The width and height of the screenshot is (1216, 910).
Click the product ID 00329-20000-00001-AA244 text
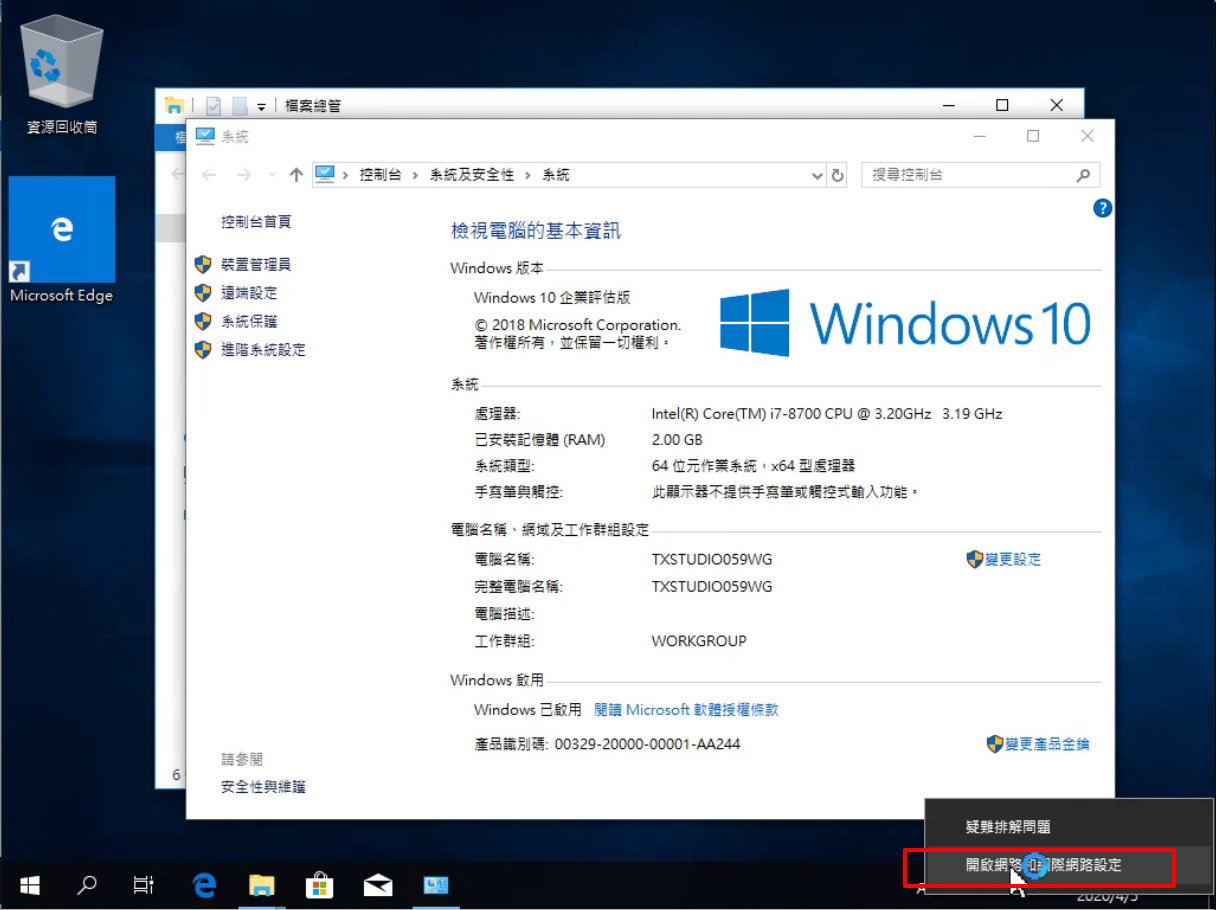click(x=647, y=744)
